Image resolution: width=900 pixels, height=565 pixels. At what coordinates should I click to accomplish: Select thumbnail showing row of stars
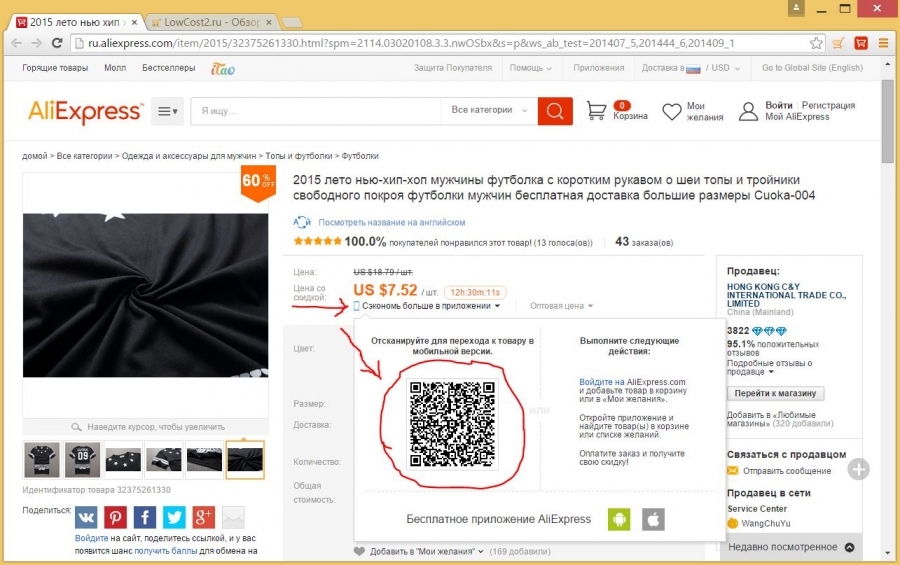pyautogui.click(x=123, y=459)
